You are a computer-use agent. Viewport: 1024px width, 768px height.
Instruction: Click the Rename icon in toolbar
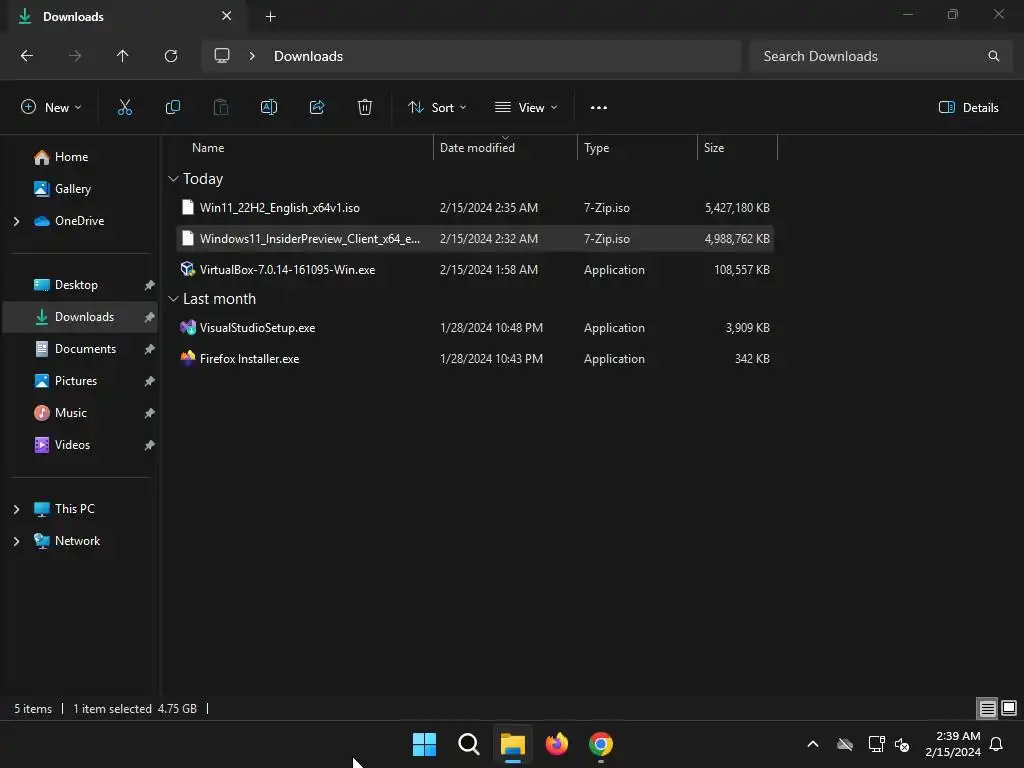269,108
